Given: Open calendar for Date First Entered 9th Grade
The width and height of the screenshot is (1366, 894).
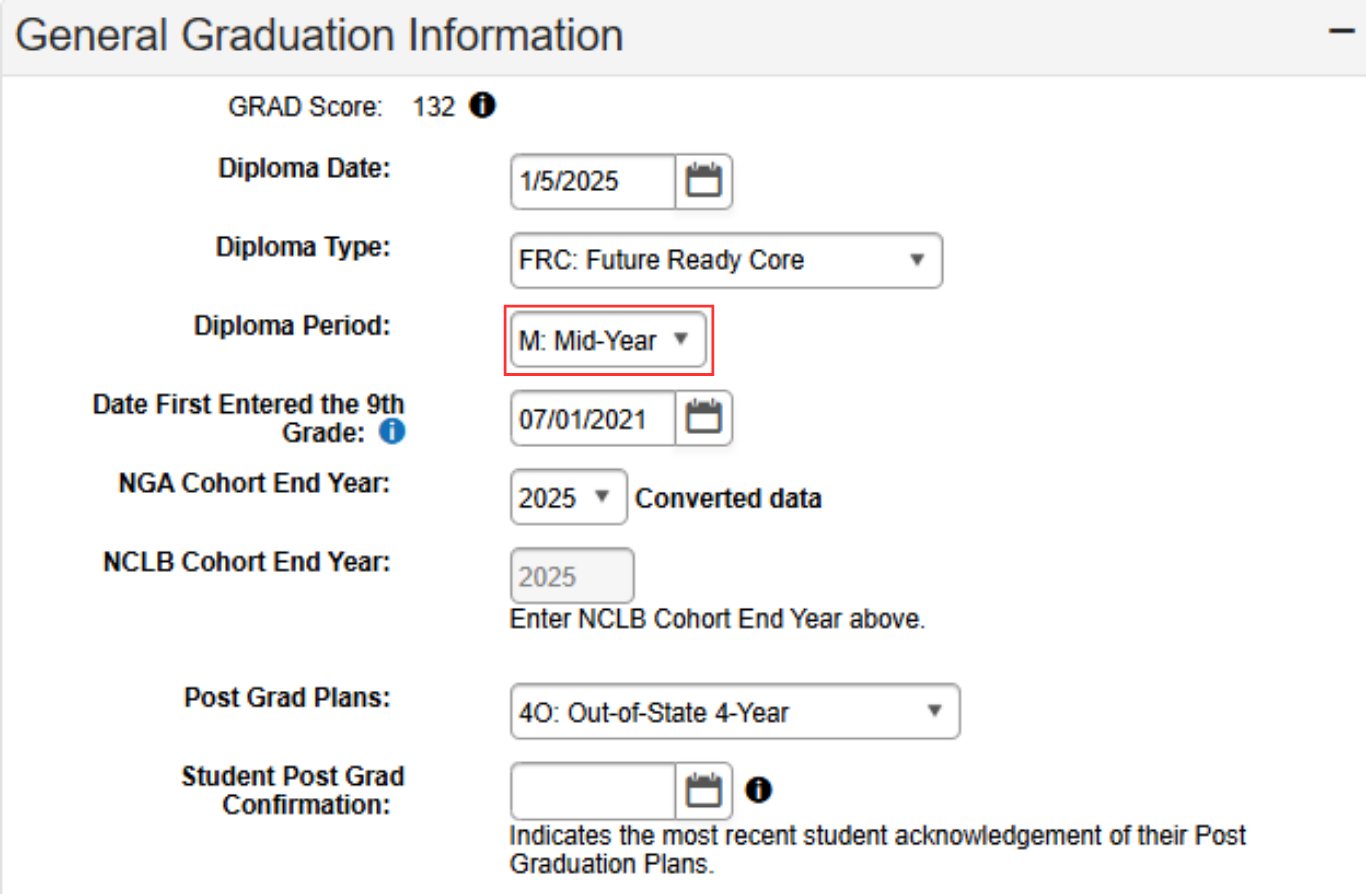Looking at the screenshot, I should pos(705,418).
